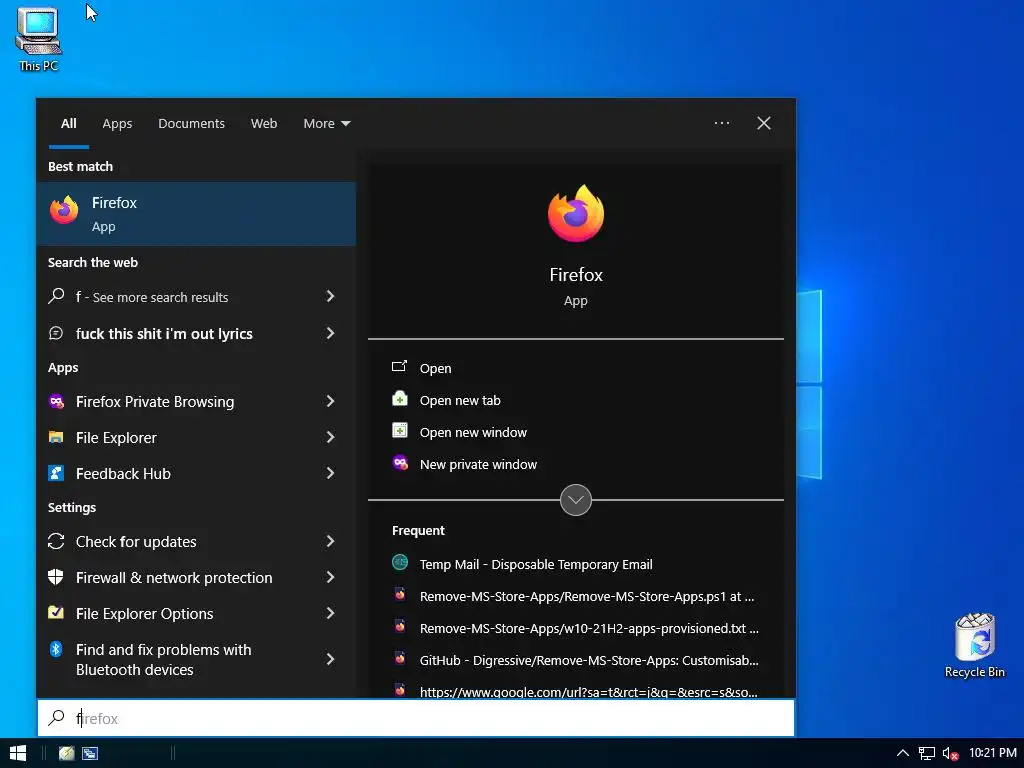Click the search input field
Screen dimensions: 1024x768
click(416, 718)
